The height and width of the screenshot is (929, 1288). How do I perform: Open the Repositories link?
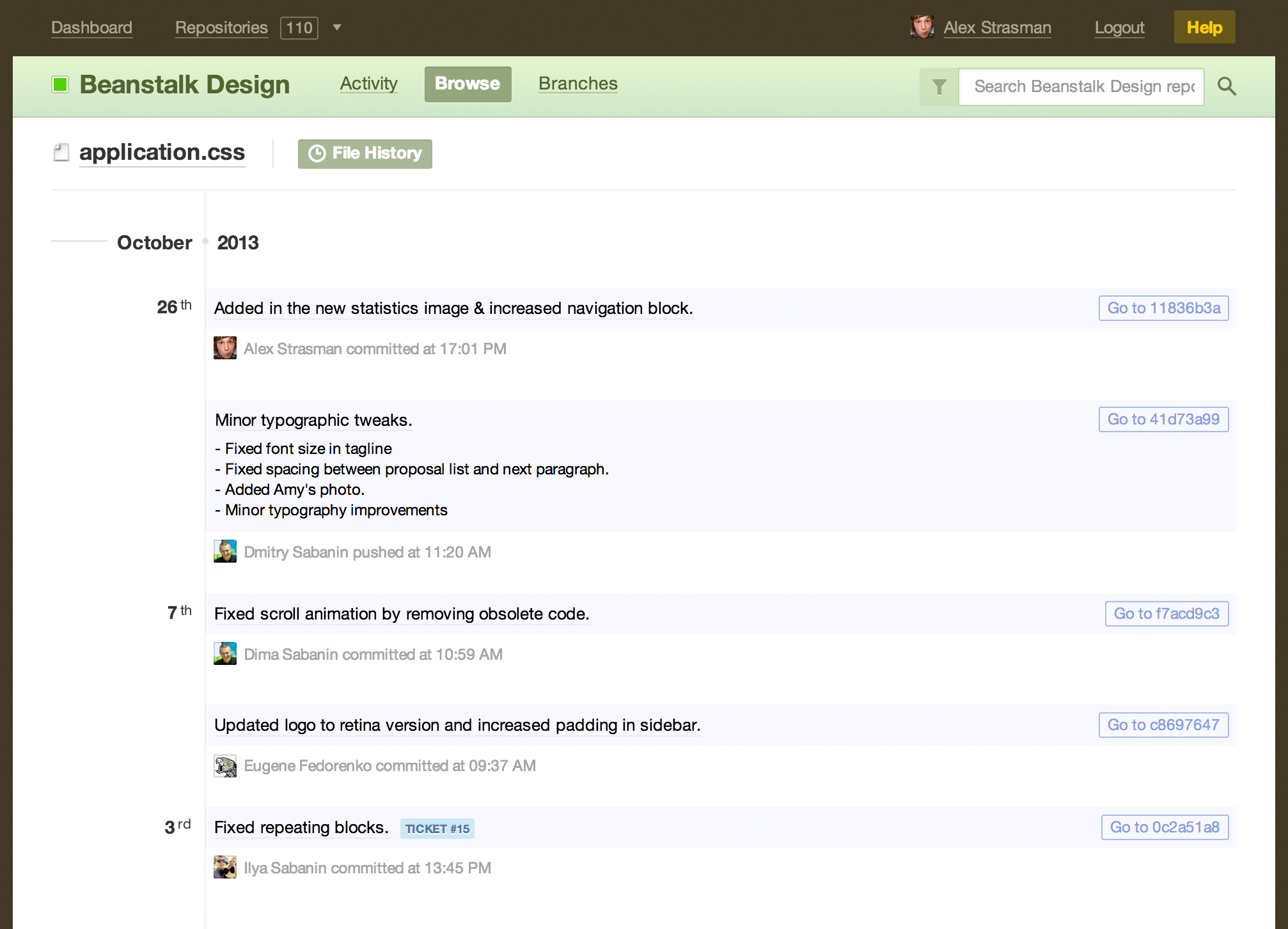(221, 27)
